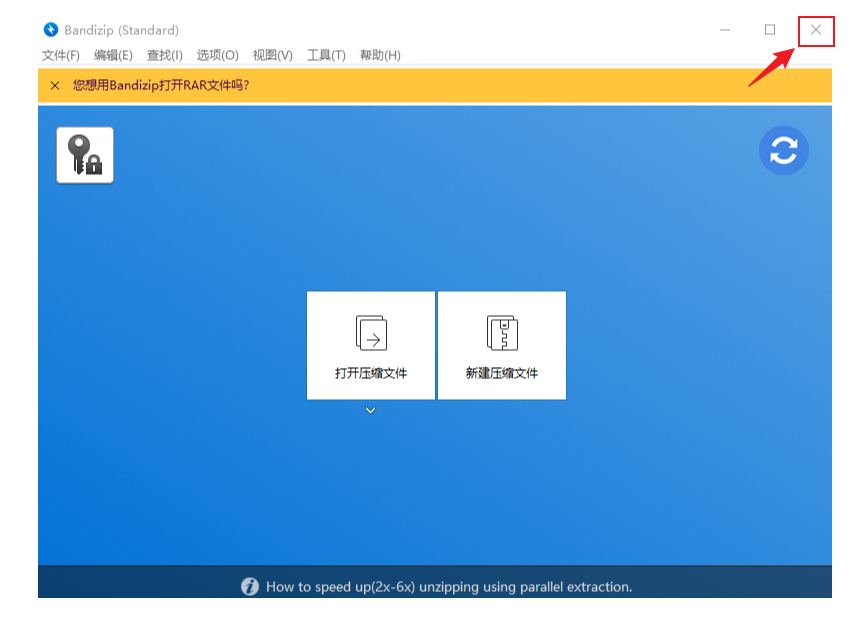856x621 pixels.
Task: Open the 查找(I) menu
Action: tap(165, 55)
